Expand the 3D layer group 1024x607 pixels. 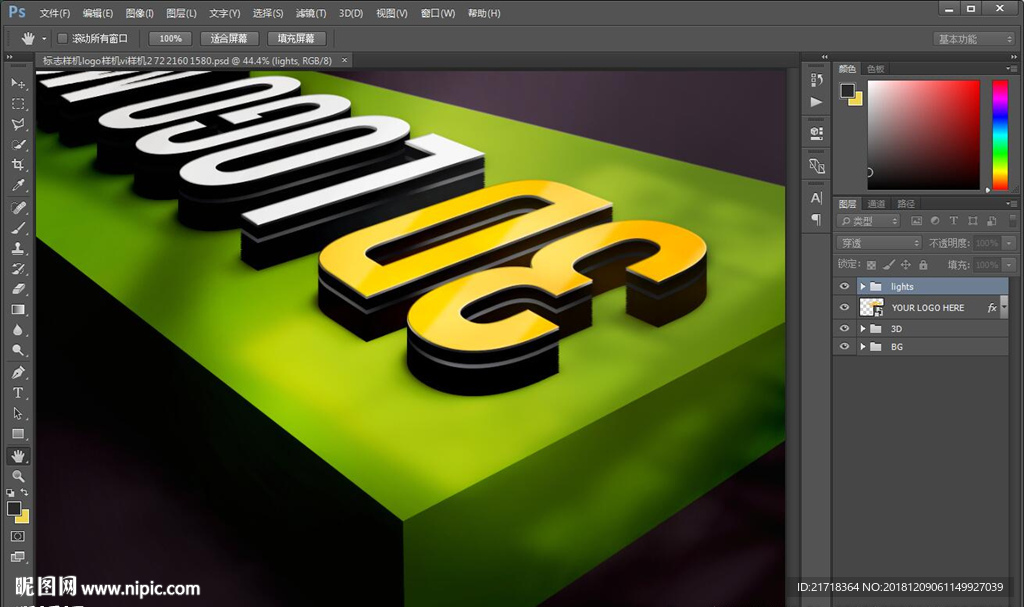click(862, 328)
